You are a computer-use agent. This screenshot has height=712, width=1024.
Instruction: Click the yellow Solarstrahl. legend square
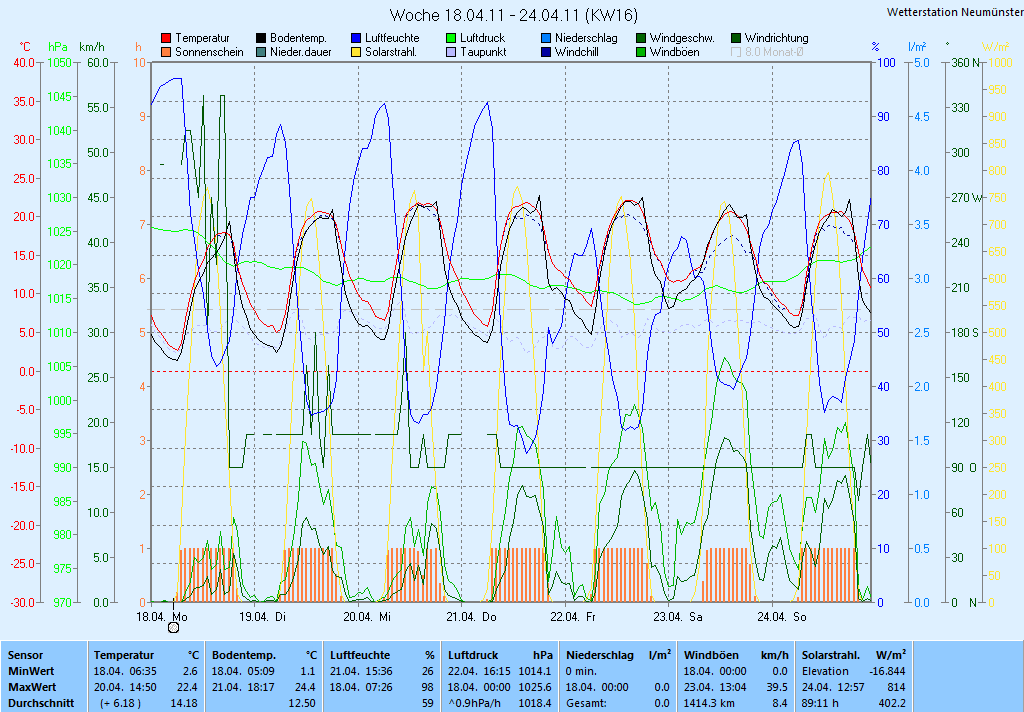coord(356,52)
